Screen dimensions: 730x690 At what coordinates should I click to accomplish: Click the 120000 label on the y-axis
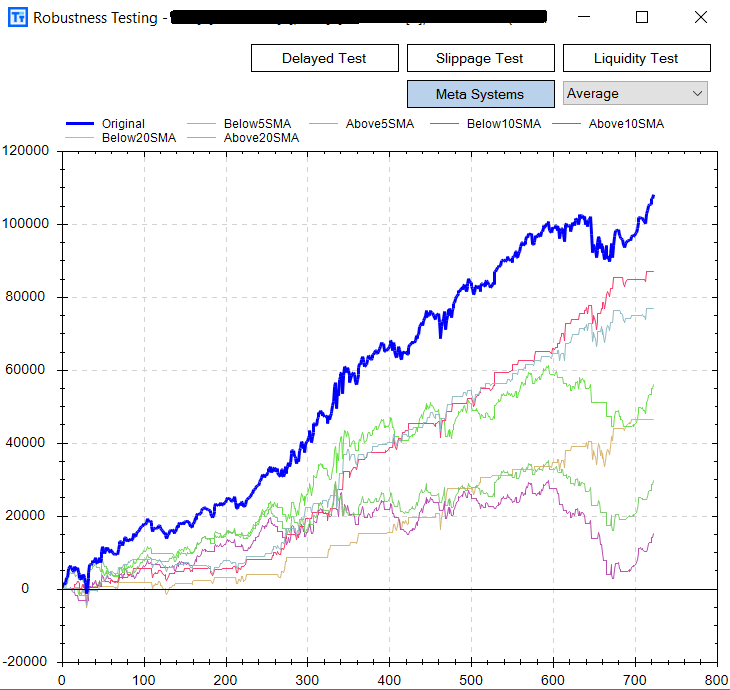(30, 151)
